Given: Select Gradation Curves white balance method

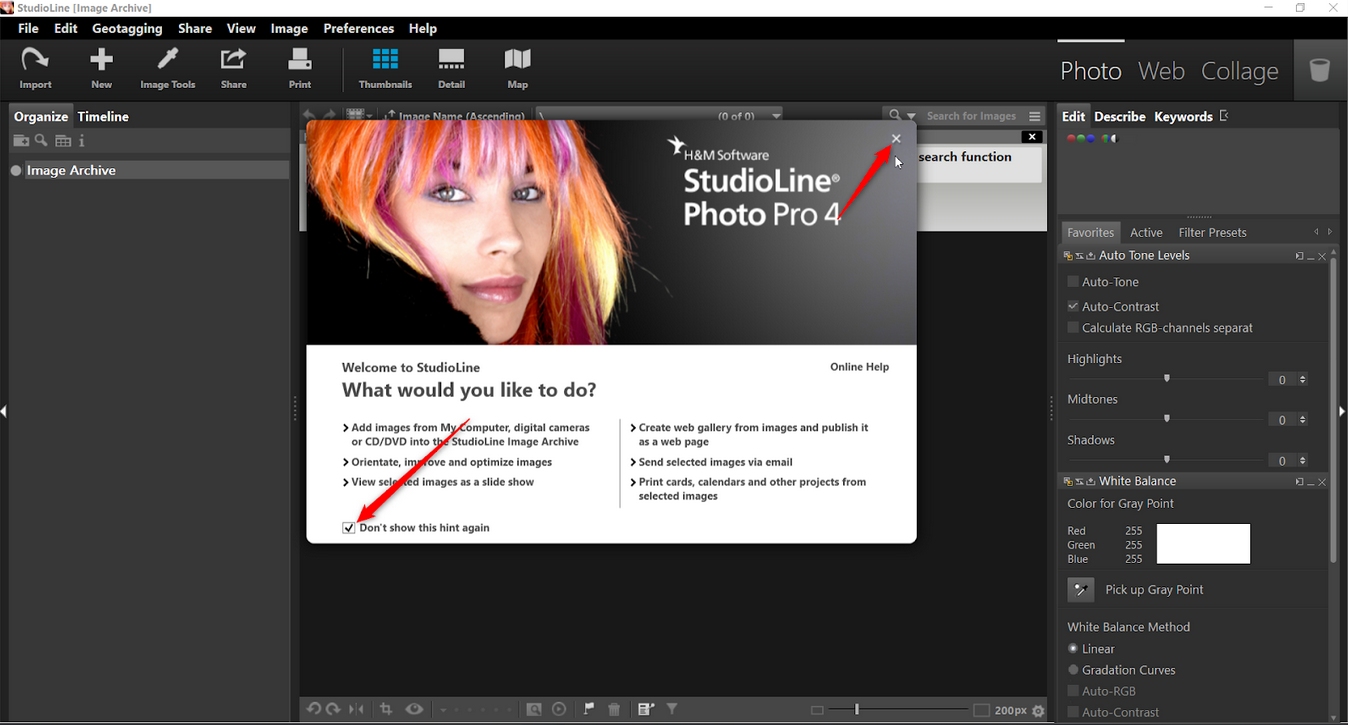Looking at the screenshot, I should coord(1073,670).
